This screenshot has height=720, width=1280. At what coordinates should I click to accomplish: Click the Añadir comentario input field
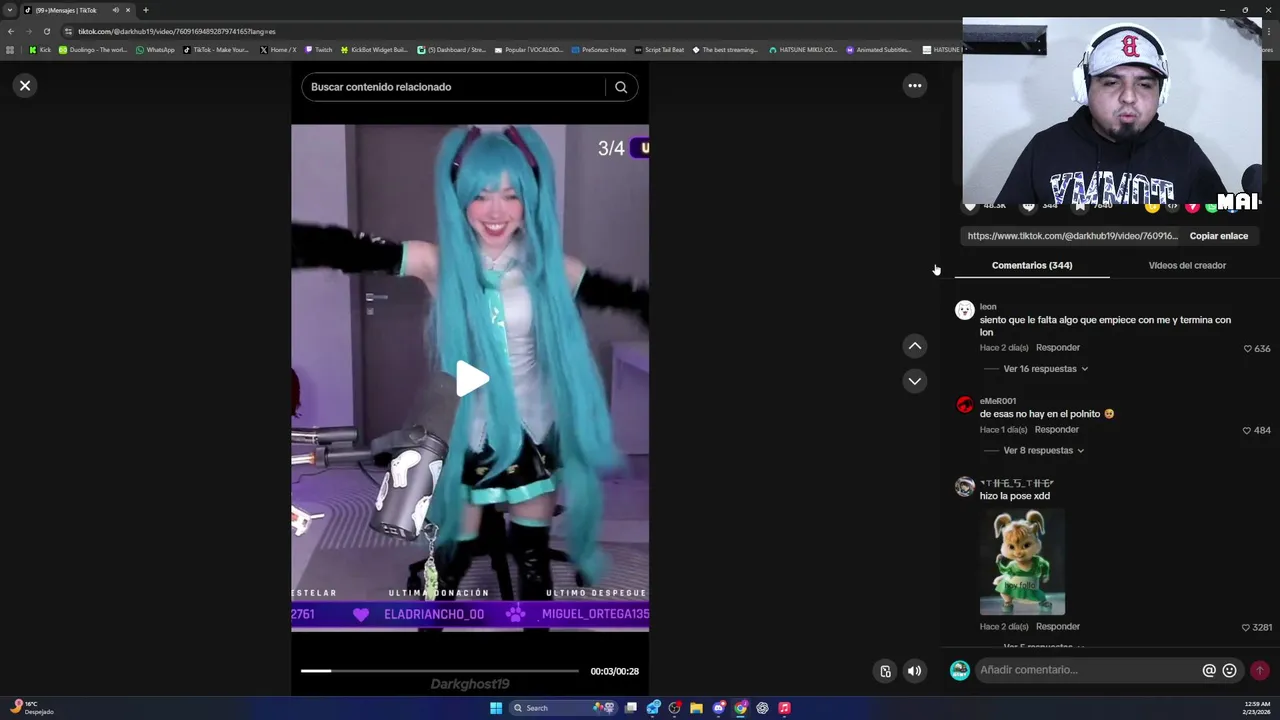1088,670
